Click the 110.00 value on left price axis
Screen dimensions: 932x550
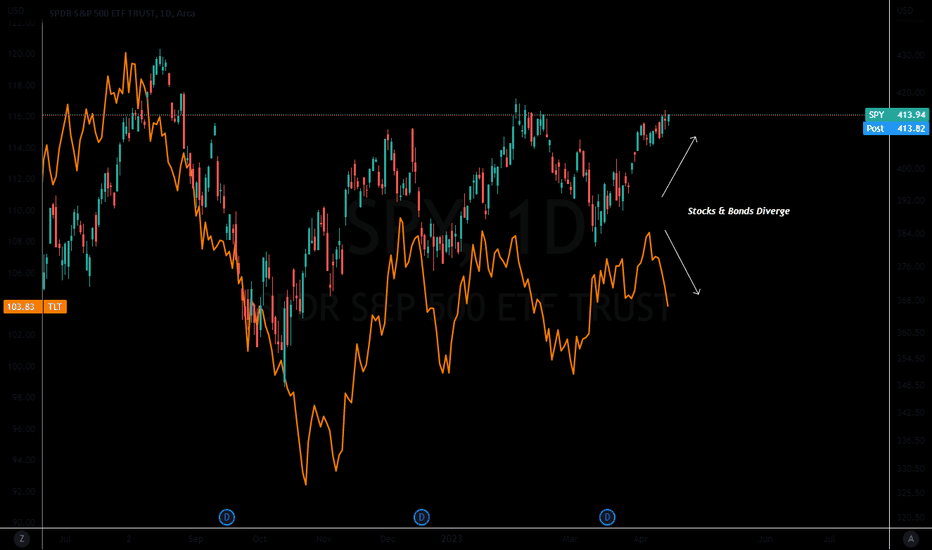pyautogui.click(x=21, y=210)
